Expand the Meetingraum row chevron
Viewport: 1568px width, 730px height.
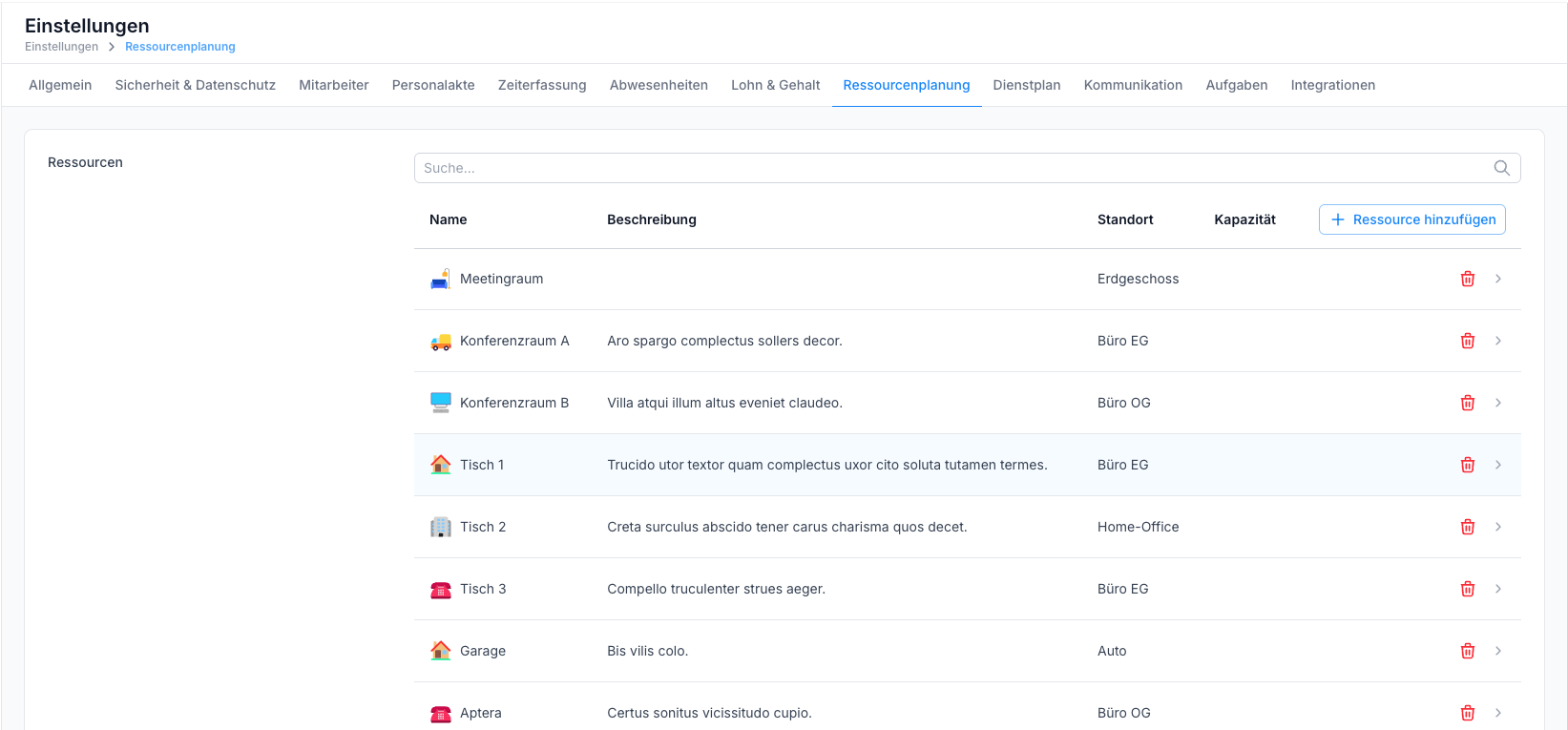point(1498,279)
